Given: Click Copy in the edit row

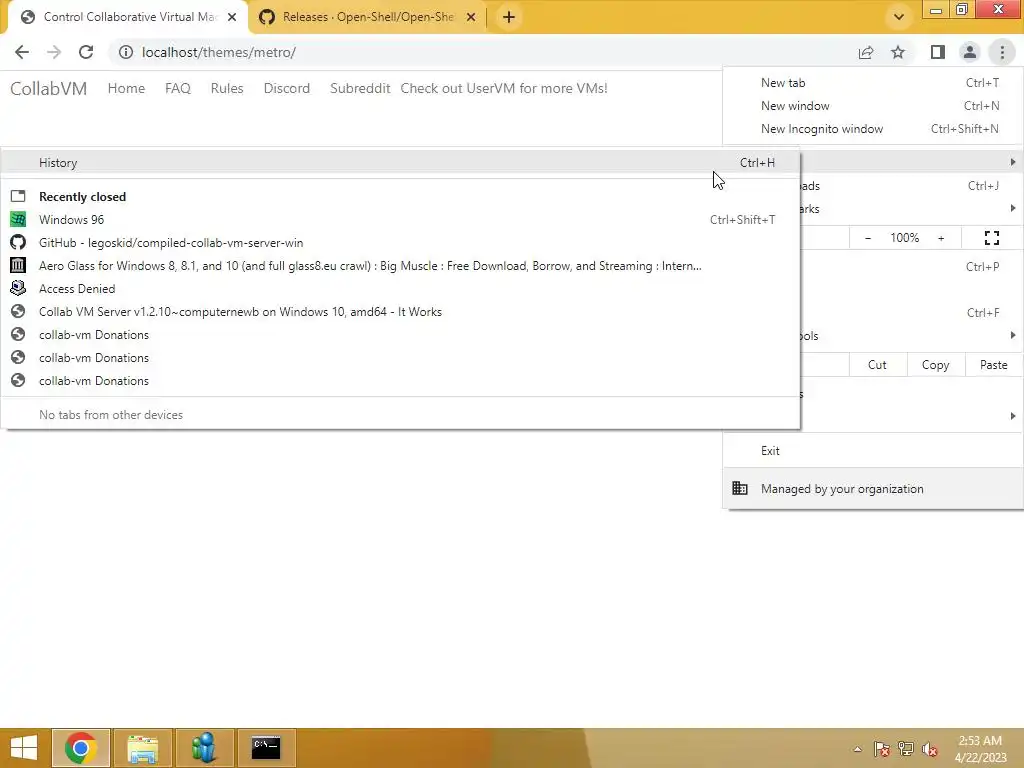Looking at the screenshot, I should (935, 365).
